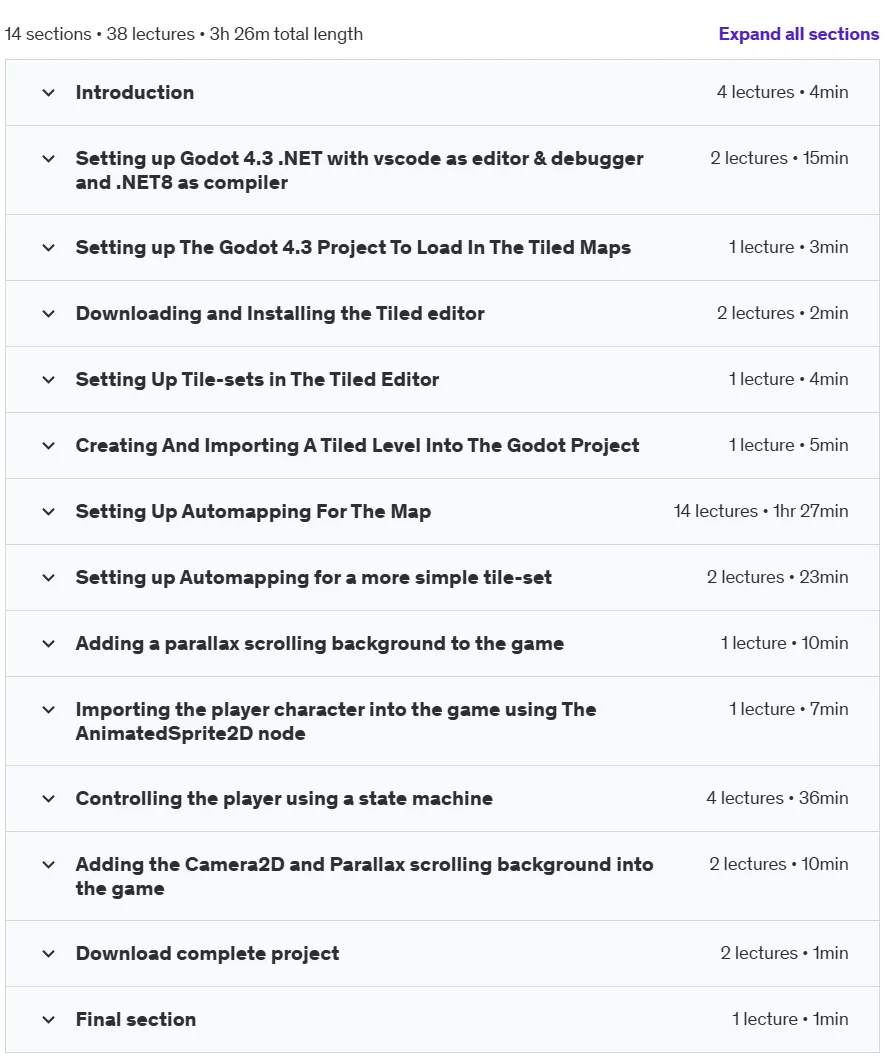
Task: Expand the Final section chevron
Action: pyautogui.click(x=49, y=1020)
